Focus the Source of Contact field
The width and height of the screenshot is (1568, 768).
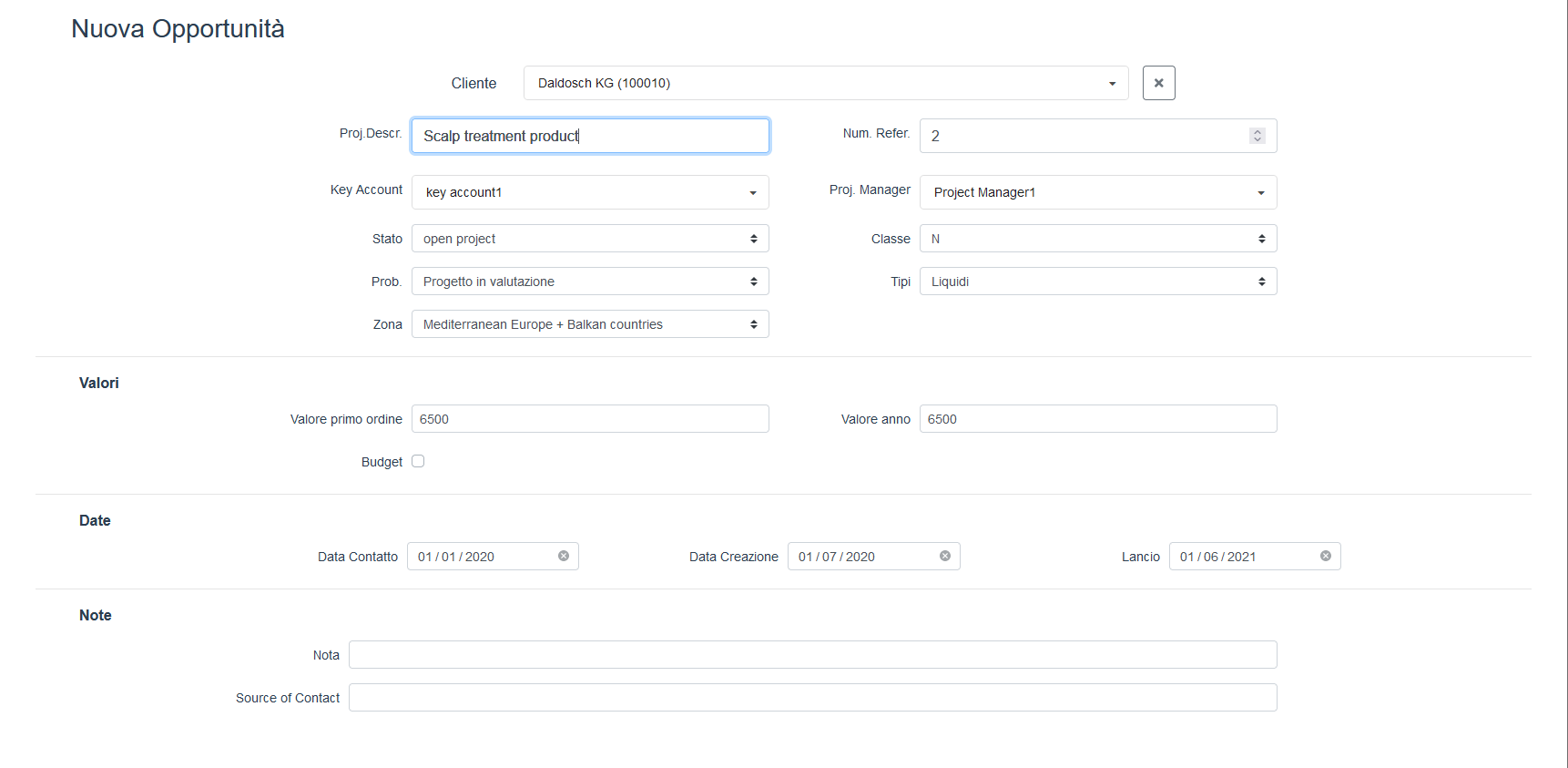click(x=812, y=698)
